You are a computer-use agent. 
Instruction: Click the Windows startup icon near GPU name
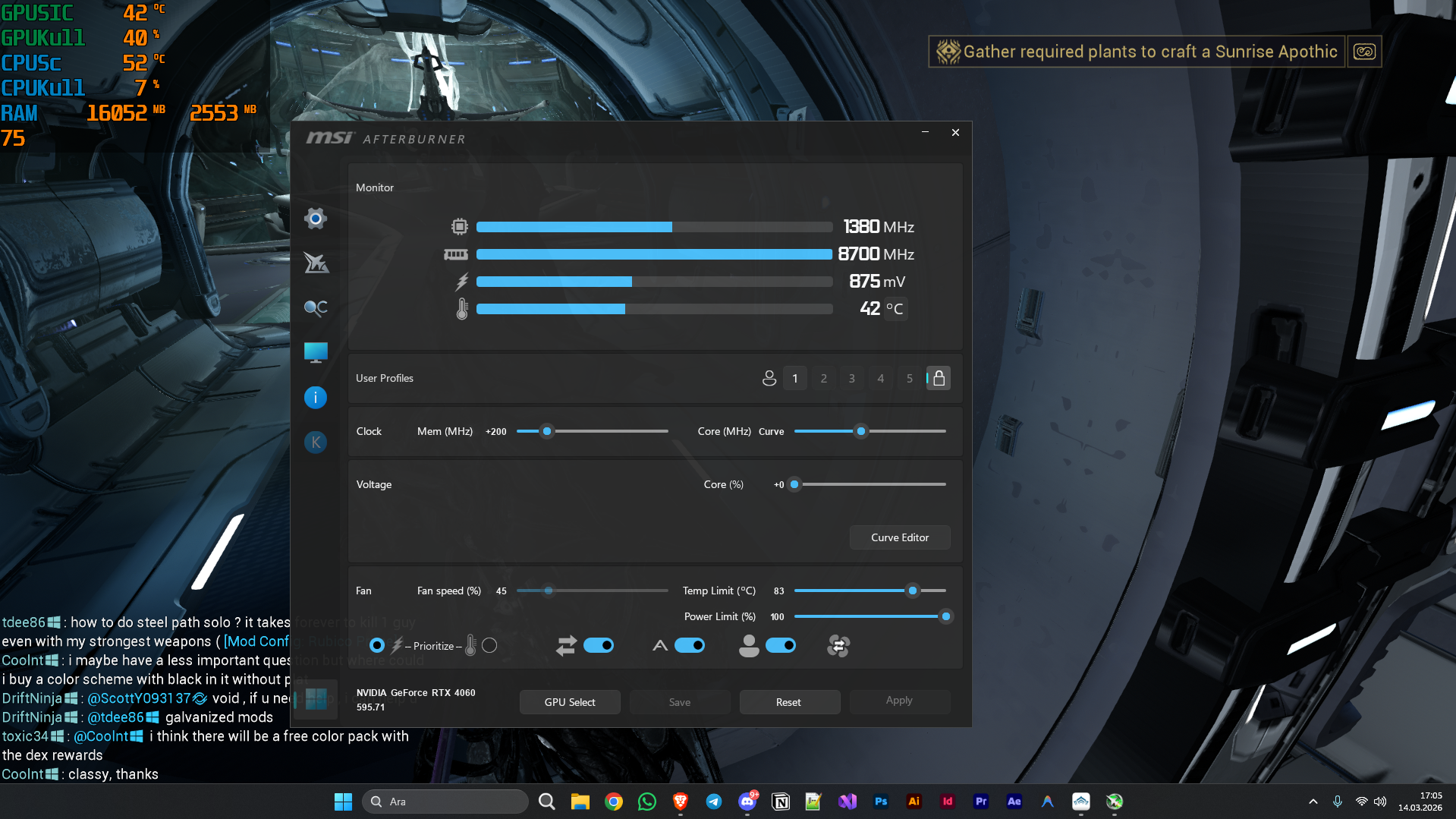[316, 699]
